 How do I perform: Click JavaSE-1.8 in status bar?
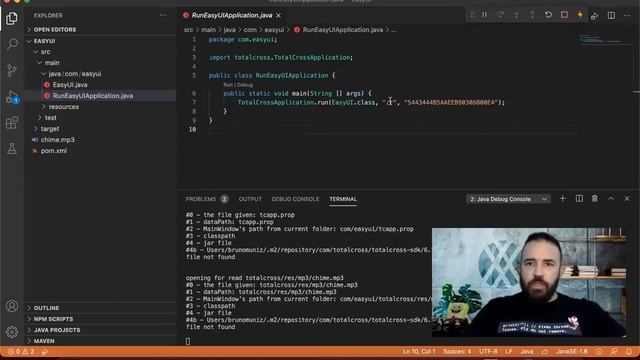[x=572, y=351]
